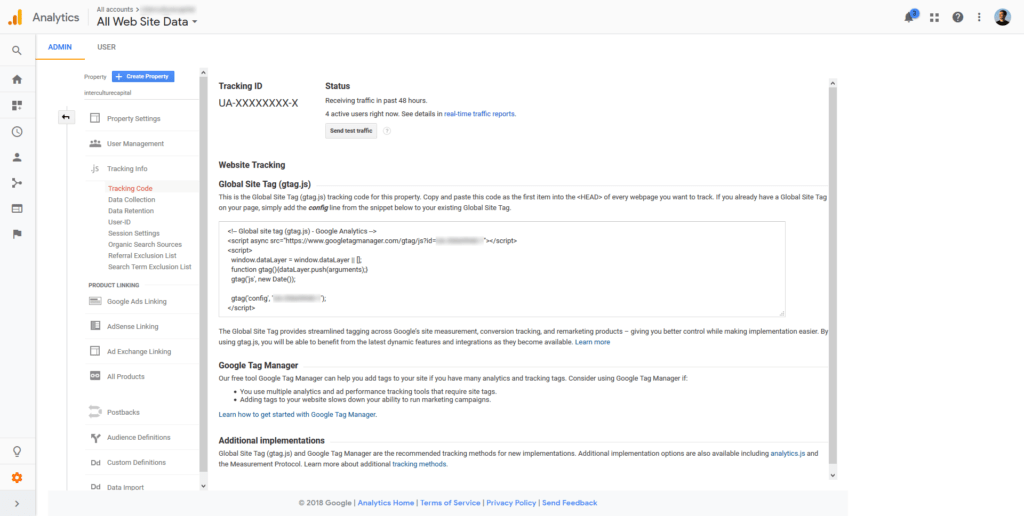Select Data Collection under Tracking Info
The image size is (1024, 516).
131,200
